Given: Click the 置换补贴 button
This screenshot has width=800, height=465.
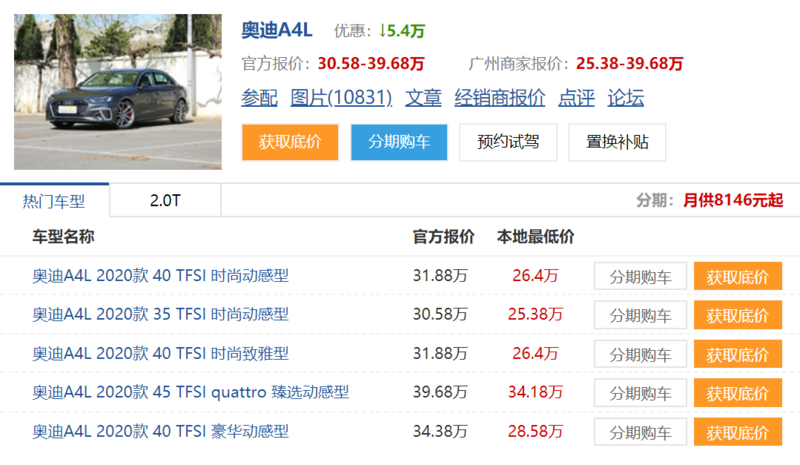Looking at the screenshot, I should pyautogui.click(x=617, y=142).
